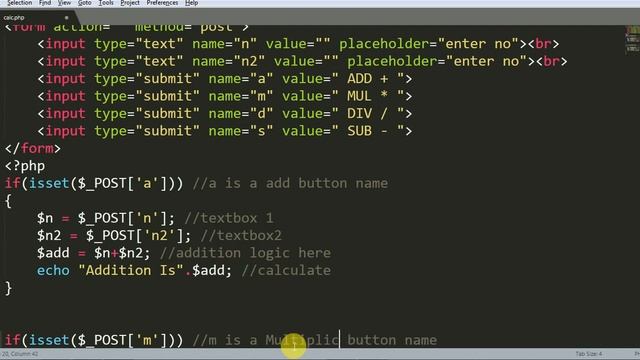Click the unsaved dot on calc.php tab

pyautogui.click(x=67, y=18)
